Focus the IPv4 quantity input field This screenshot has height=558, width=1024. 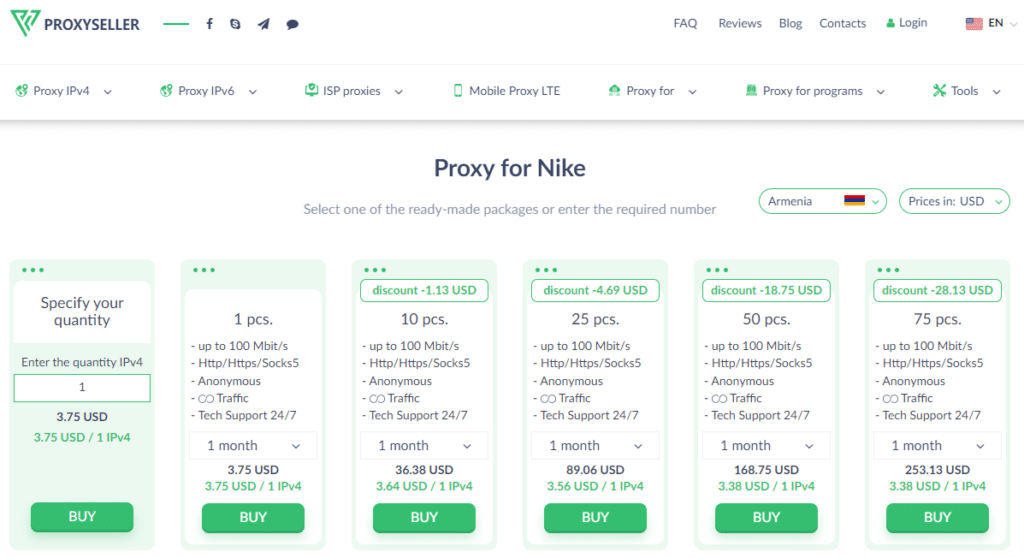[82, 387]
